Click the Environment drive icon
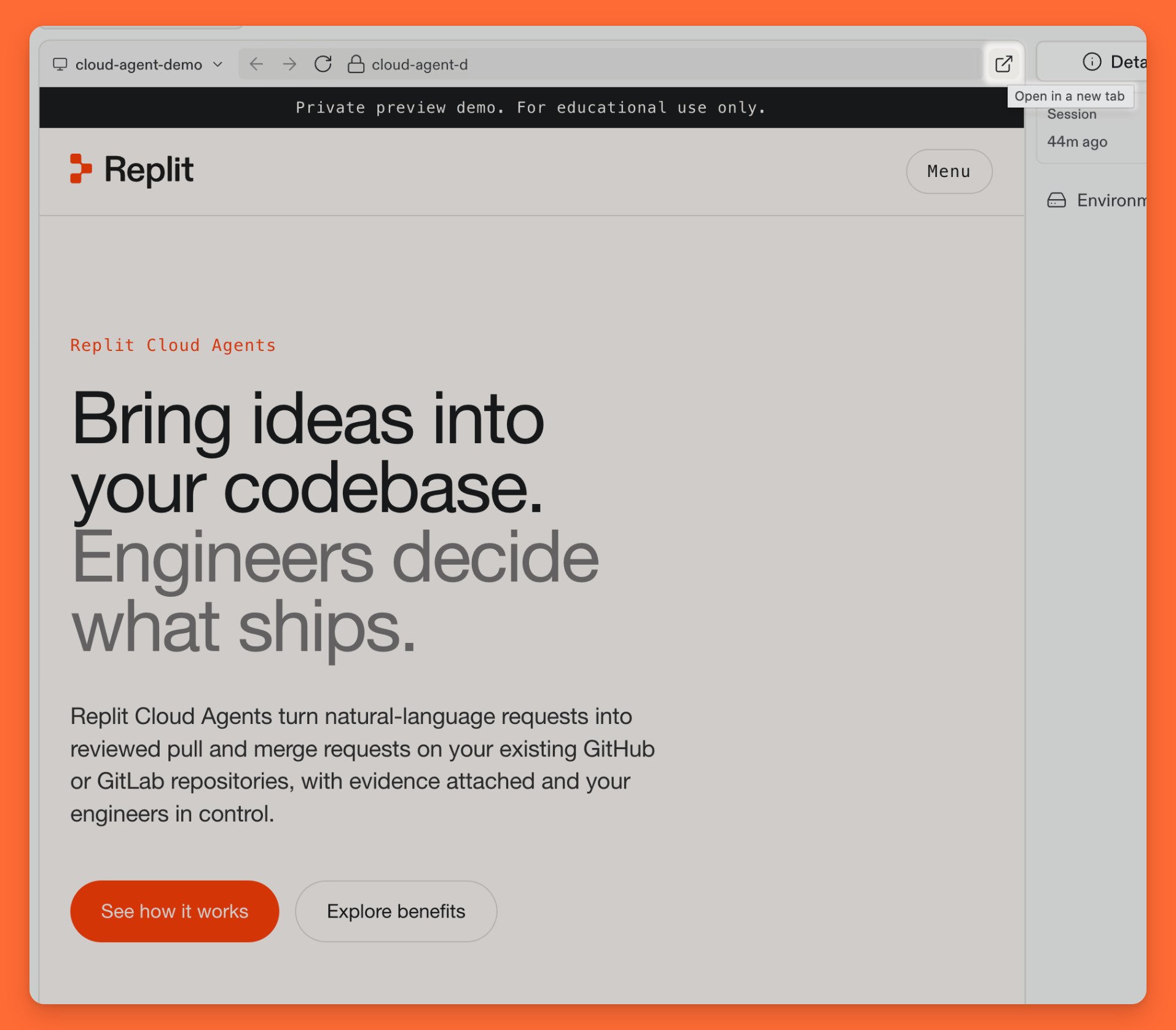The width and height of the screenshot is (1176, 1030). pos(1056,200)
